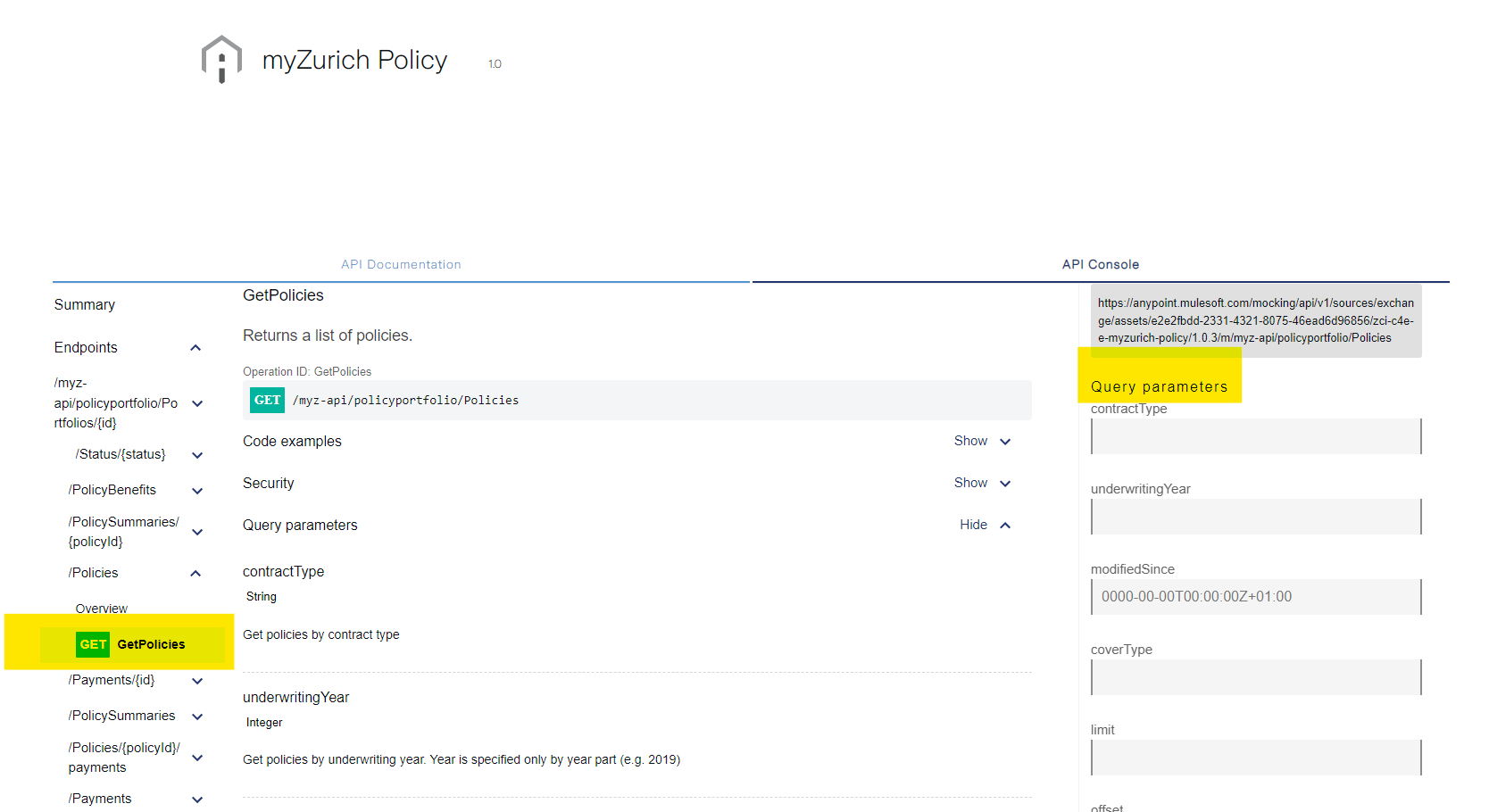This screenshot has height=812, width=1489.
Task: Click the myZurich Policy house logo icon
Action: pos(220,59)
